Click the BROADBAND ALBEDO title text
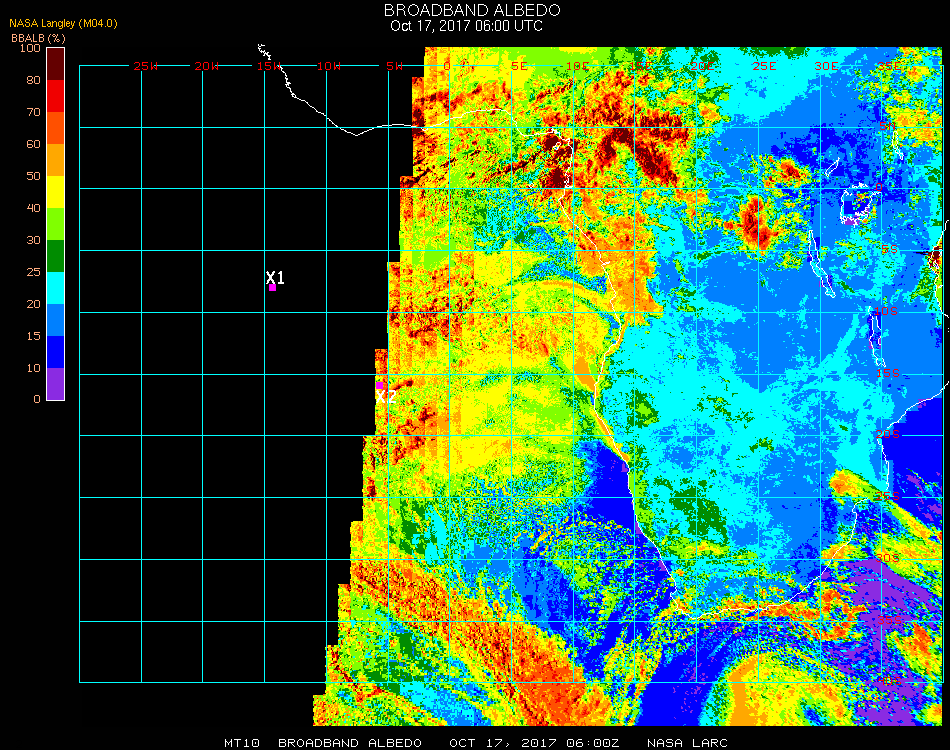Viewport: 950px width, 750px height. coord(467,10)
